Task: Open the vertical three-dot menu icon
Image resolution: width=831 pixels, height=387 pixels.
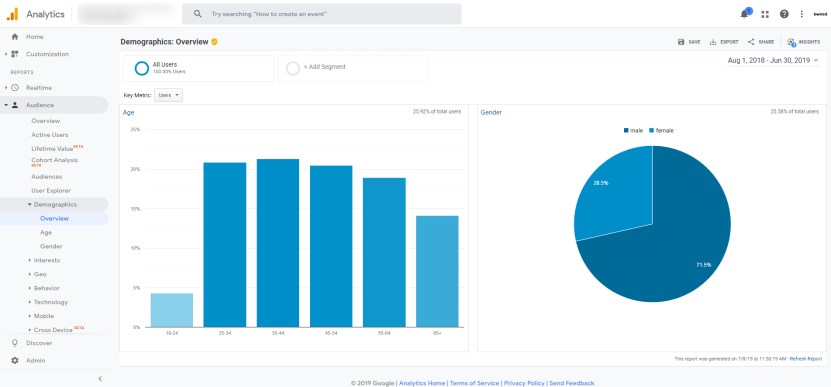Action: (802, 14)
